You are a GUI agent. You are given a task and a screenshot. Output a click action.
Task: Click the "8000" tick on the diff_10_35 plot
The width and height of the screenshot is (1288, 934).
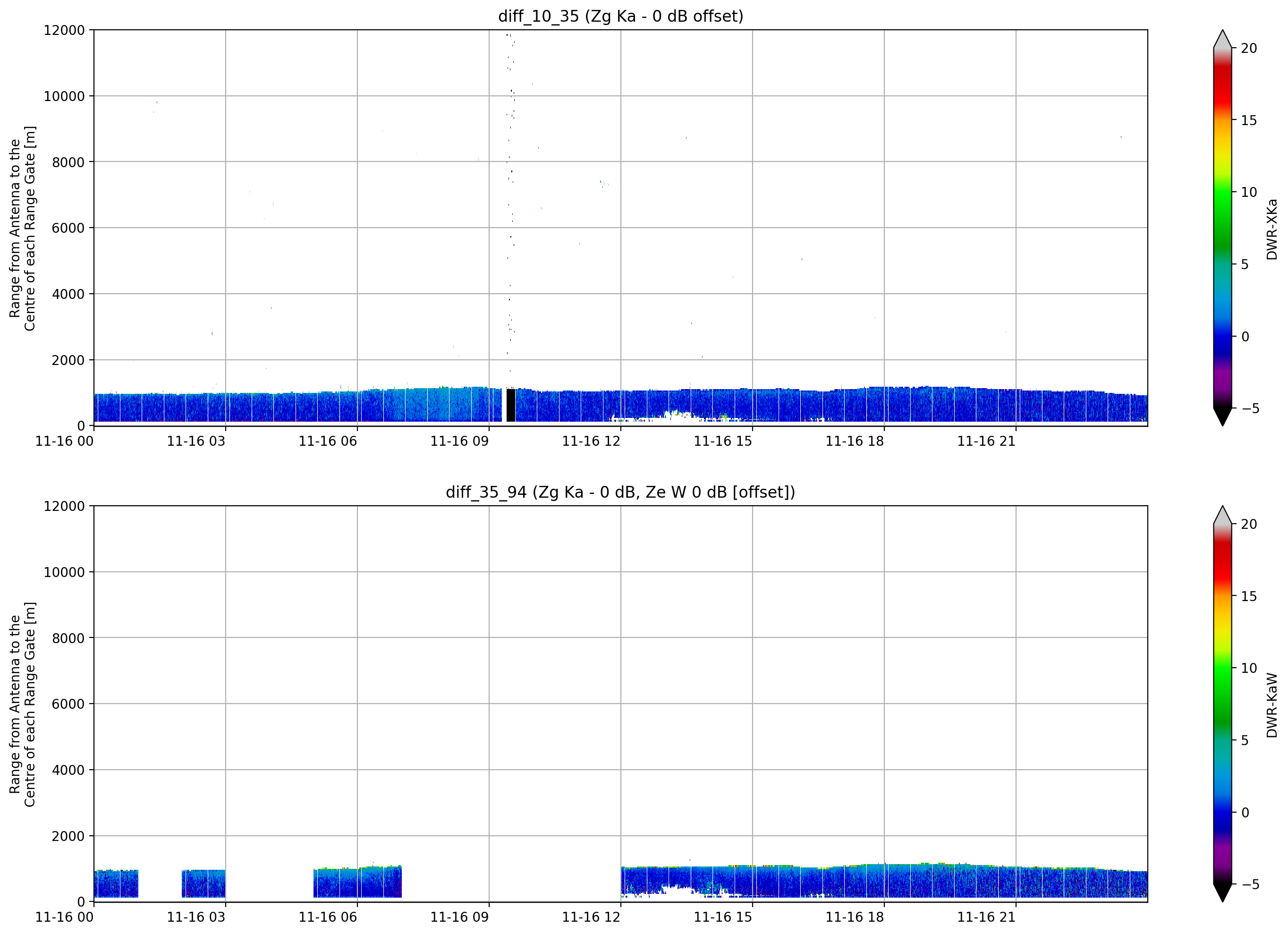pos(68,162)
